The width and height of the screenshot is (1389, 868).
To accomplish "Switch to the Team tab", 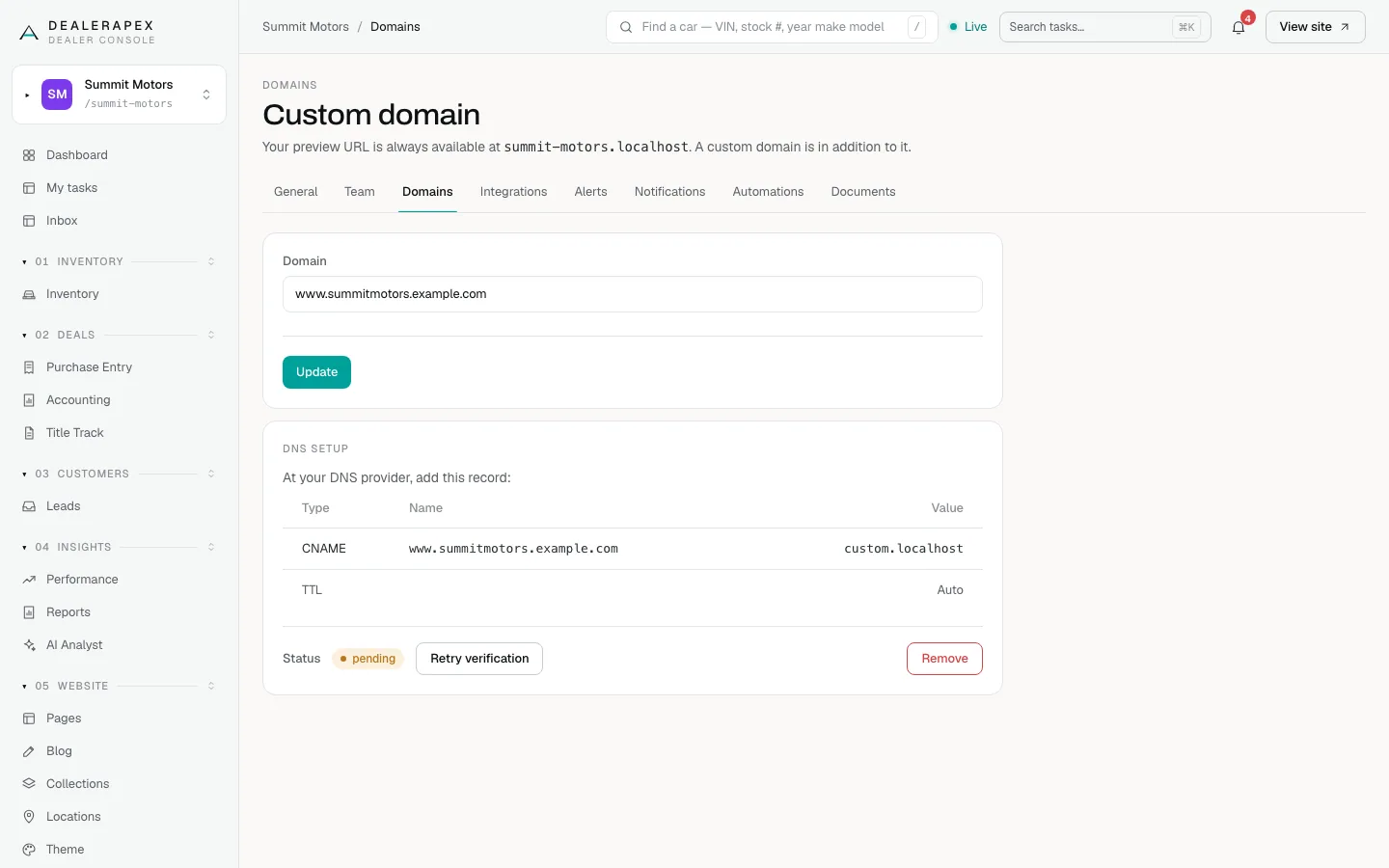I will coord(360,192).
